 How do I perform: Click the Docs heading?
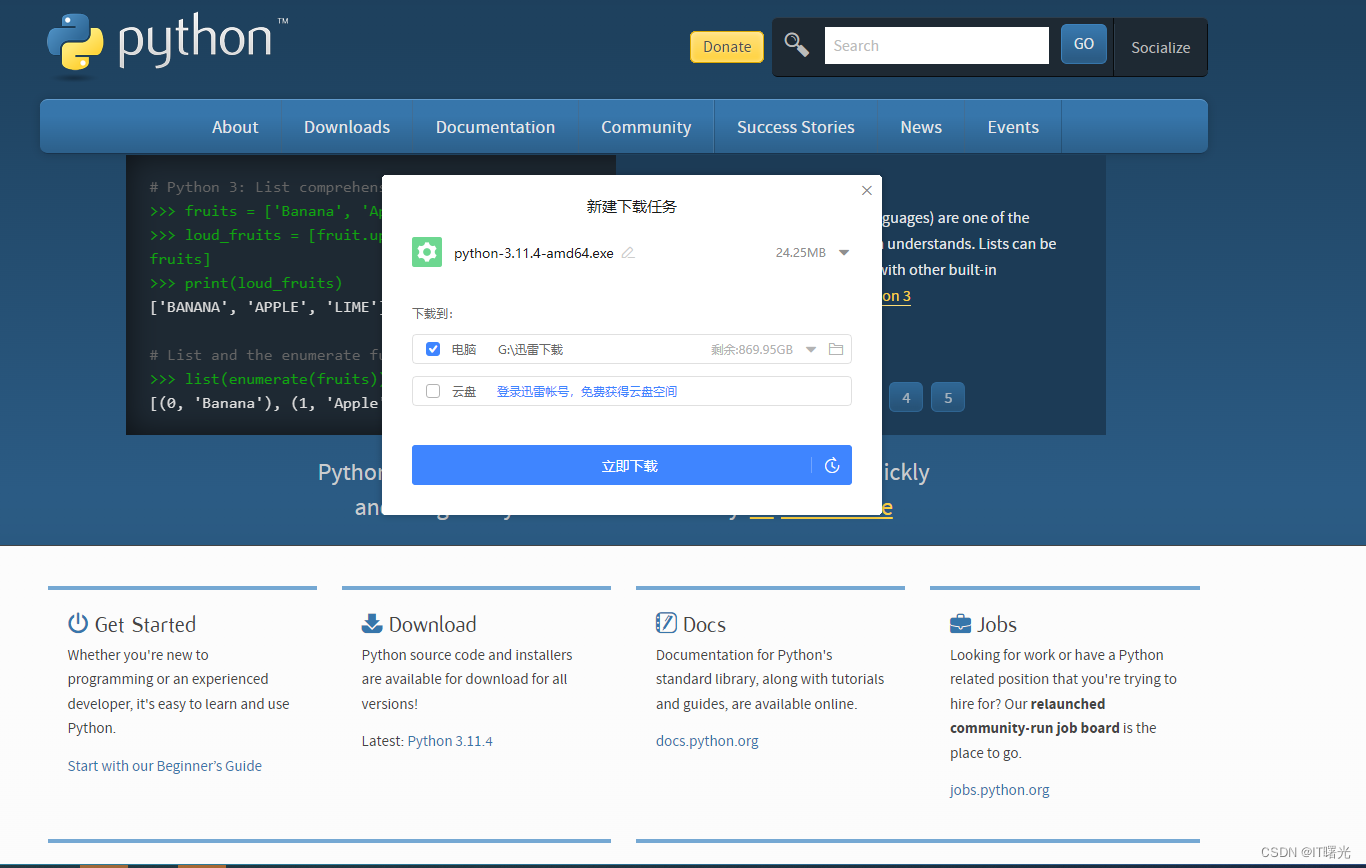pos(704,624)
